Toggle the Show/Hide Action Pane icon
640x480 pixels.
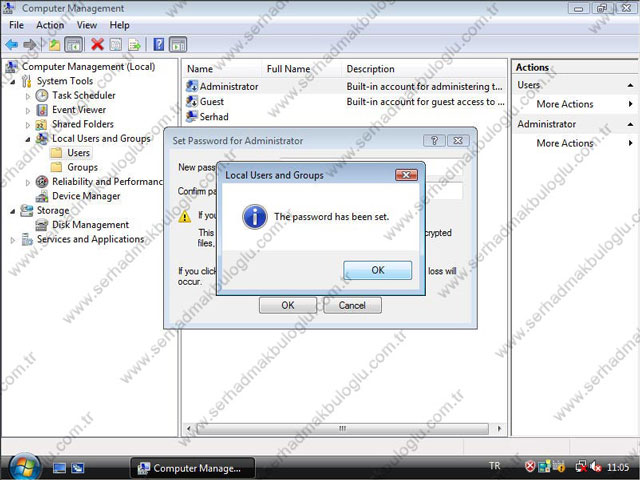tap(178, 44)
